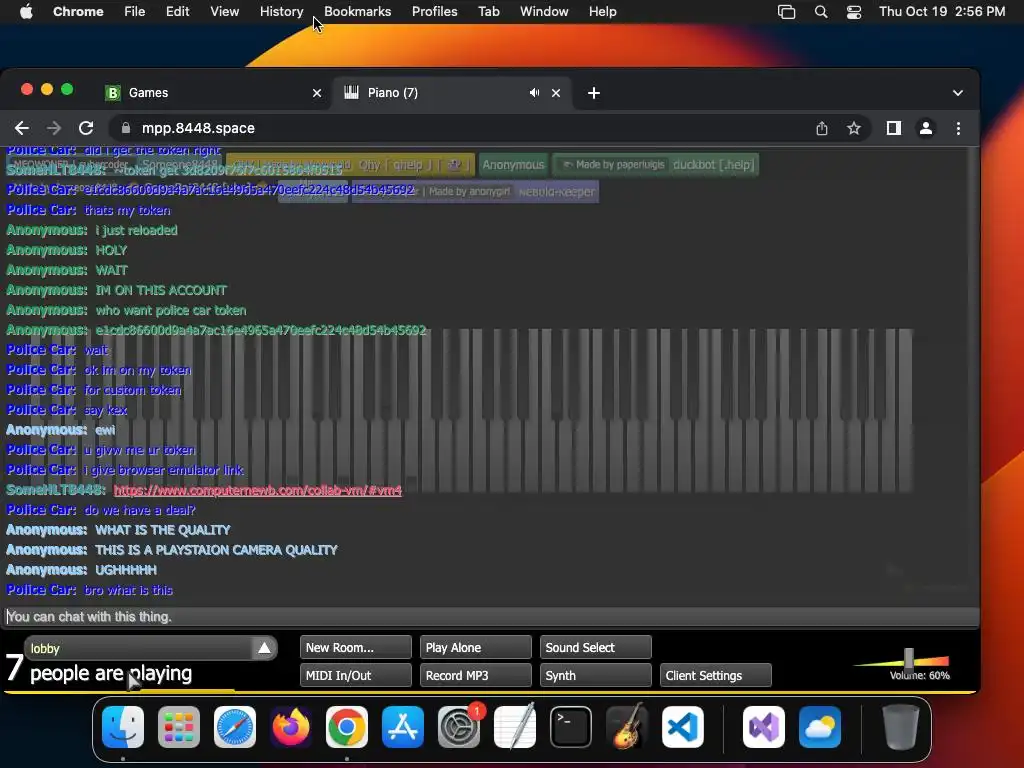Viewport: 1024px width, 768px height.
Task: Launch Terminal from the dock
Action: (571, 726)
